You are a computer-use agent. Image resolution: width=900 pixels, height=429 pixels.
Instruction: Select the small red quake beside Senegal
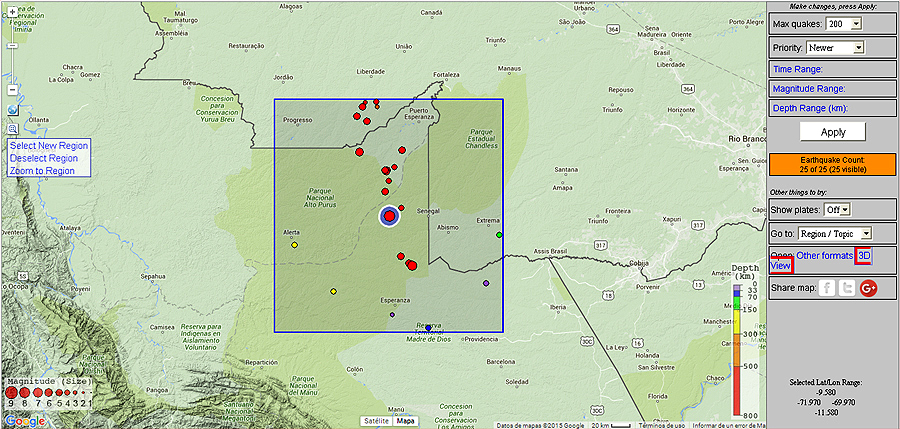(x=401, y=207)
